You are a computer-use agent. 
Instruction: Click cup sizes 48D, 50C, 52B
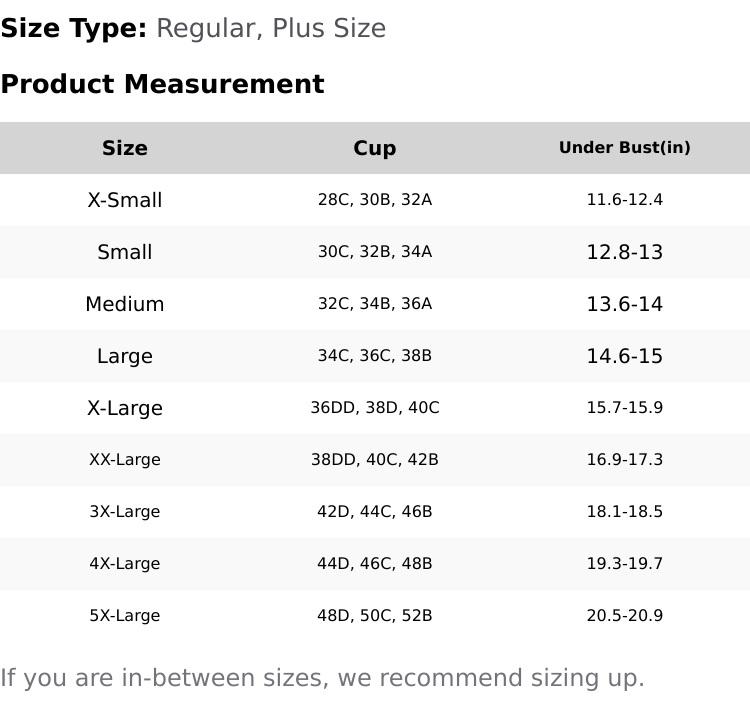pyautogui.click(x=374, y=616)
